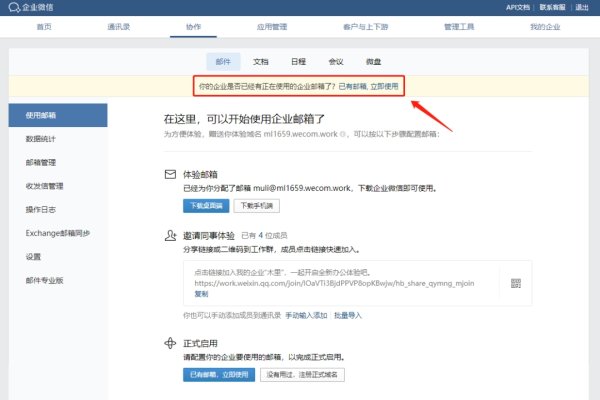The height and width of the screenshot is (400, 600).
Task: Click the blue 已有邮箱, 立即使用 button
Action: tap(219, 375)
